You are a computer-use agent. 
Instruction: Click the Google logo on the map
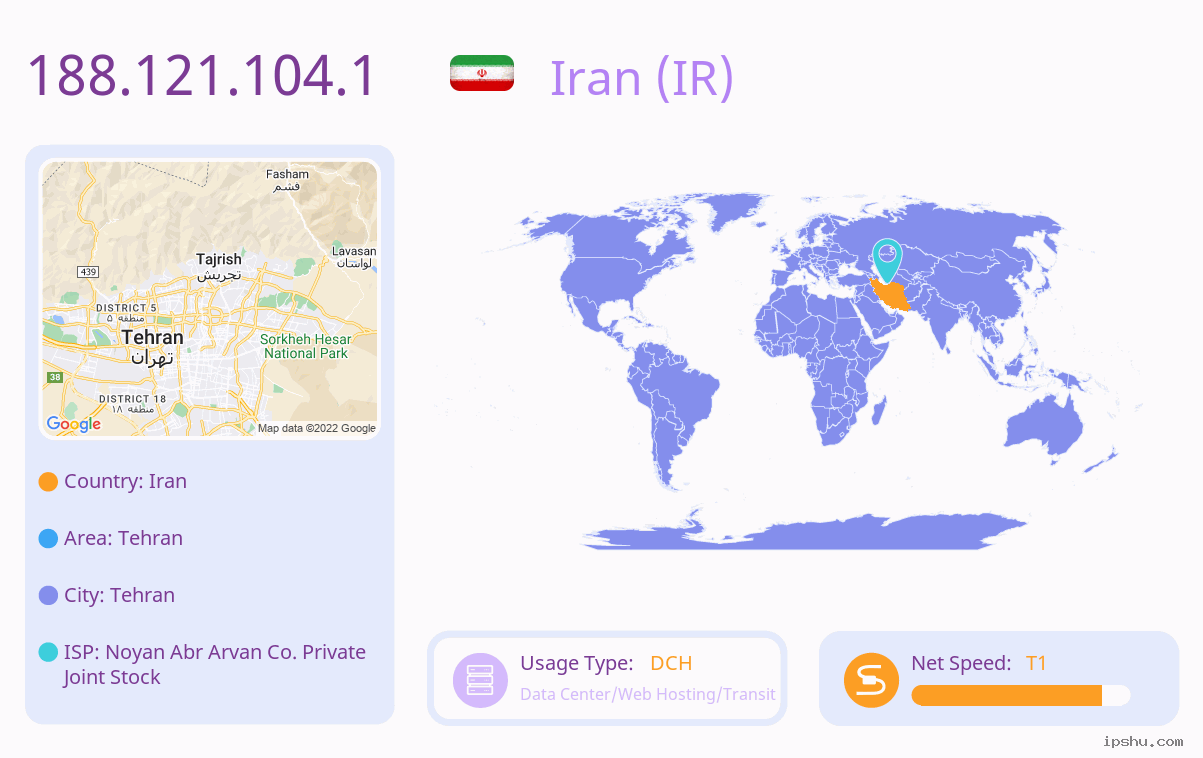(74, 424)
